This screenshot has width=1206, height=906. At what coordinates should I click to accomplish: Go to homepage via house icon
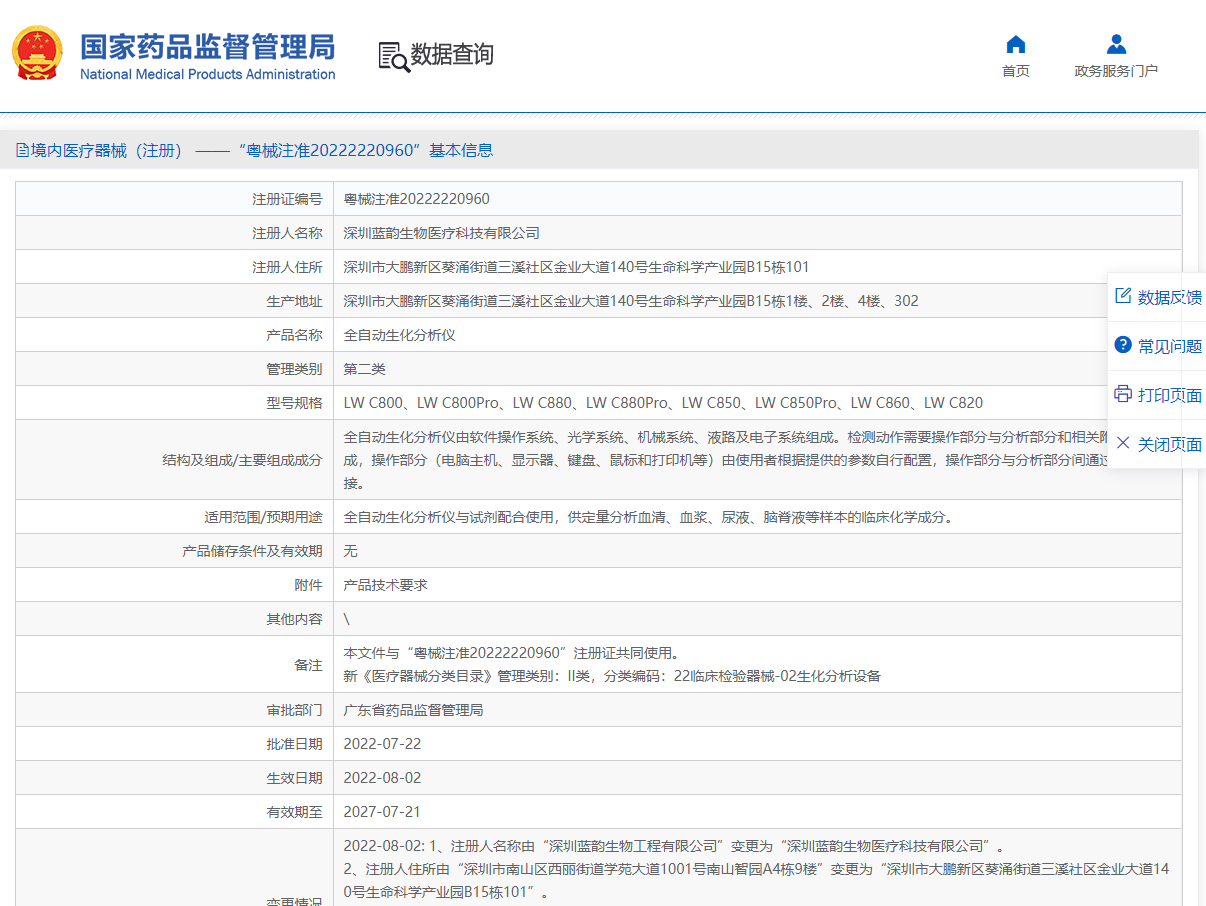click(1016, 45)
